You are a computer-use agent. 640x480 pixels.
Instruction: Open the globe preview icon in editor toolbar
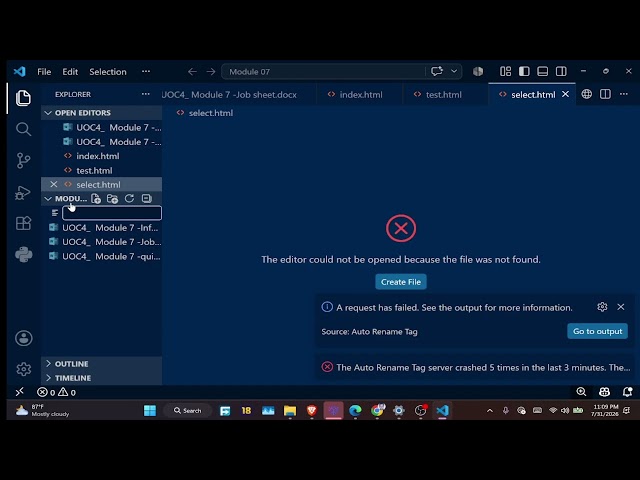click(587, 94)
